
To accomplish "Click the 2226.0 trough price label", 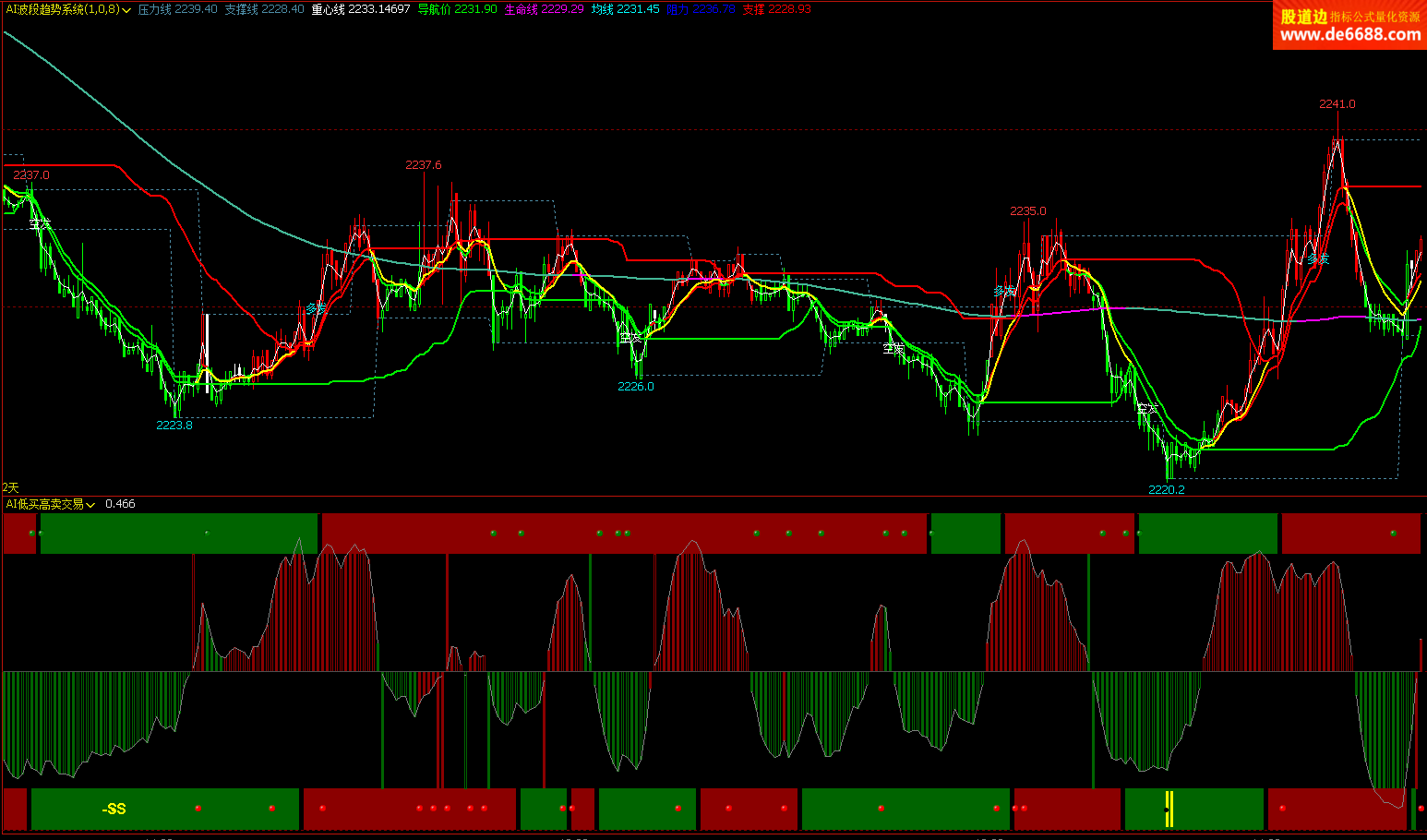I will pos(635,387).
